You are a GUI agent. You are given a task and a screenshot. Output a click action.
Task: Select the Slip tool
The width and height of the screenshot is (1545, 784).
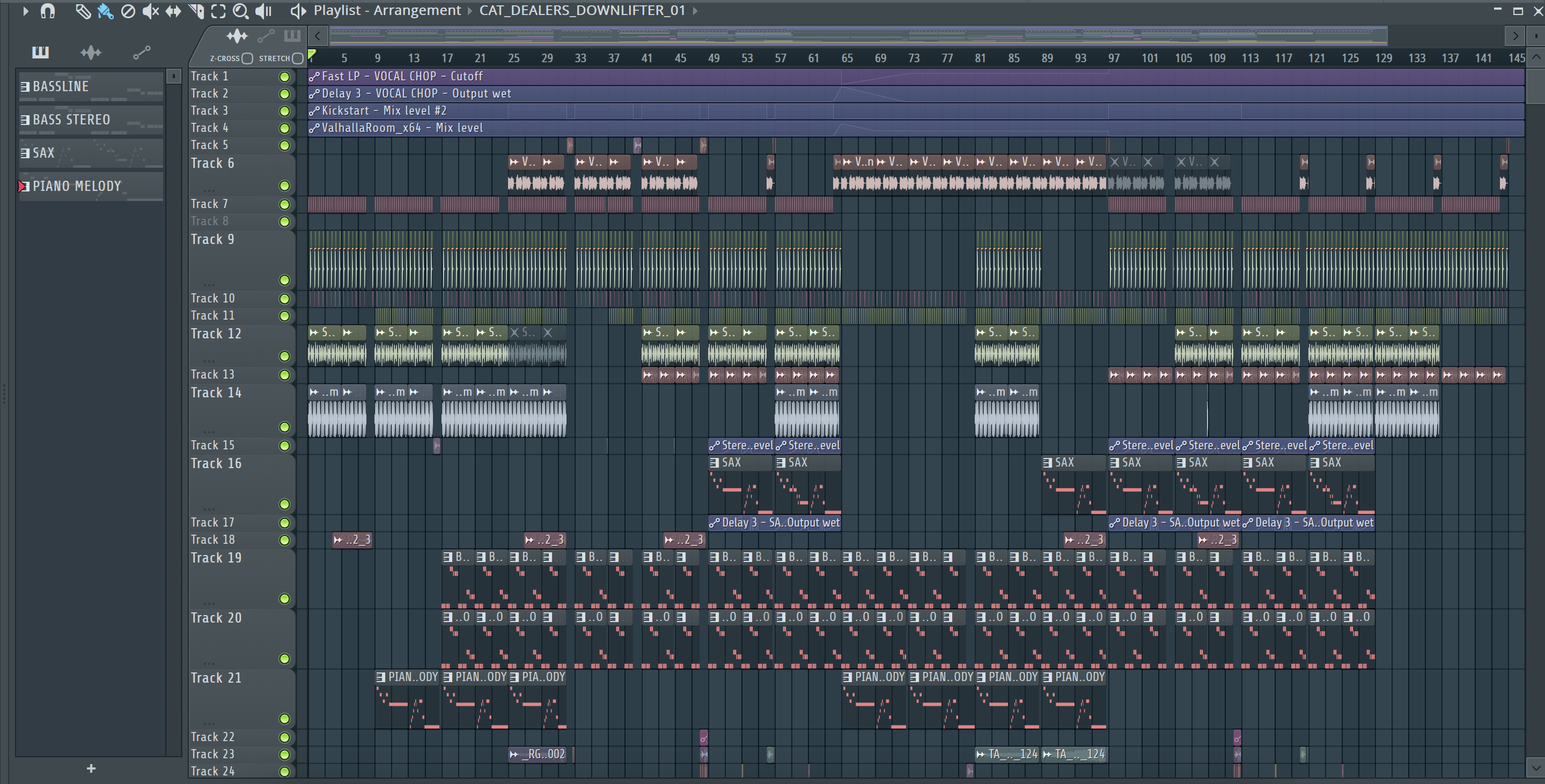point(173,11)
